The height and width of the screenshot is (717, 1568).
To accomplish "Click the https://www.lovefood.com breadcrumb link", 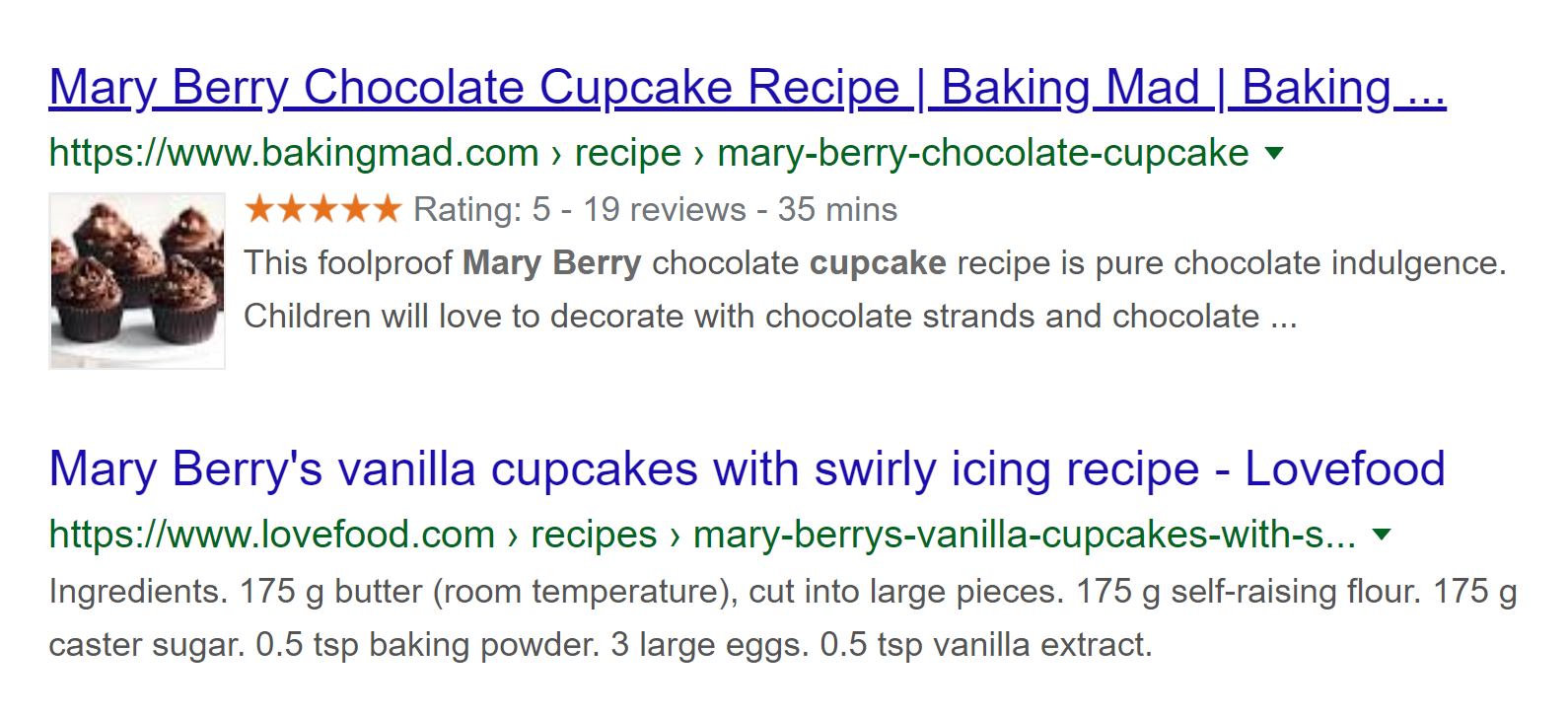I will (x=271, y=535).
